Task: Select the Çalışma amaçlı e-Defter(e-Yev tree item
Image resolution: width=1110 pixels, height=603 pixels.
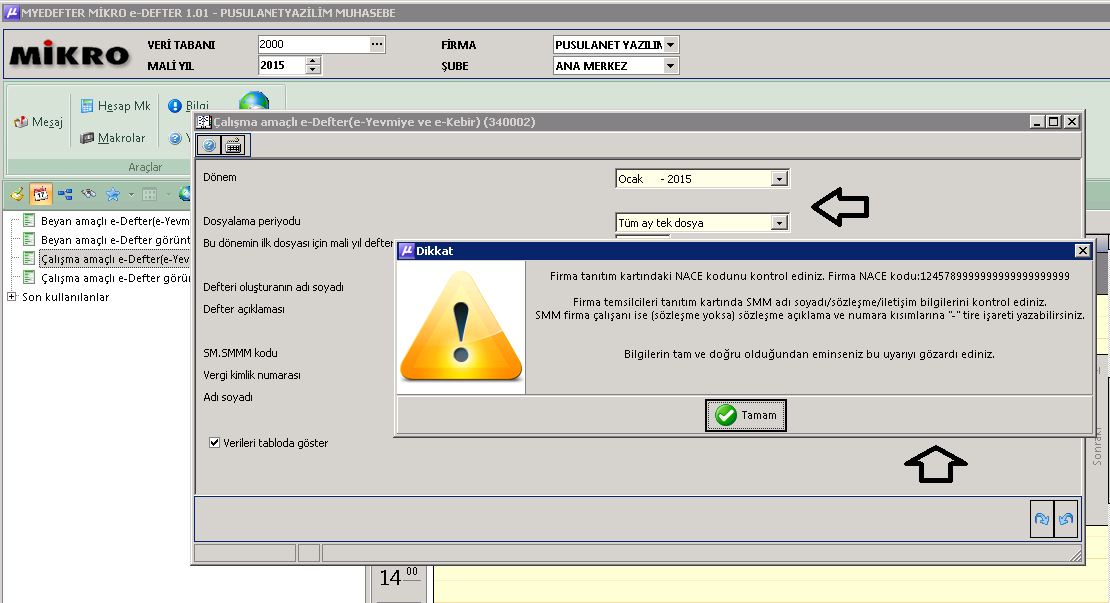Action: 115,259
